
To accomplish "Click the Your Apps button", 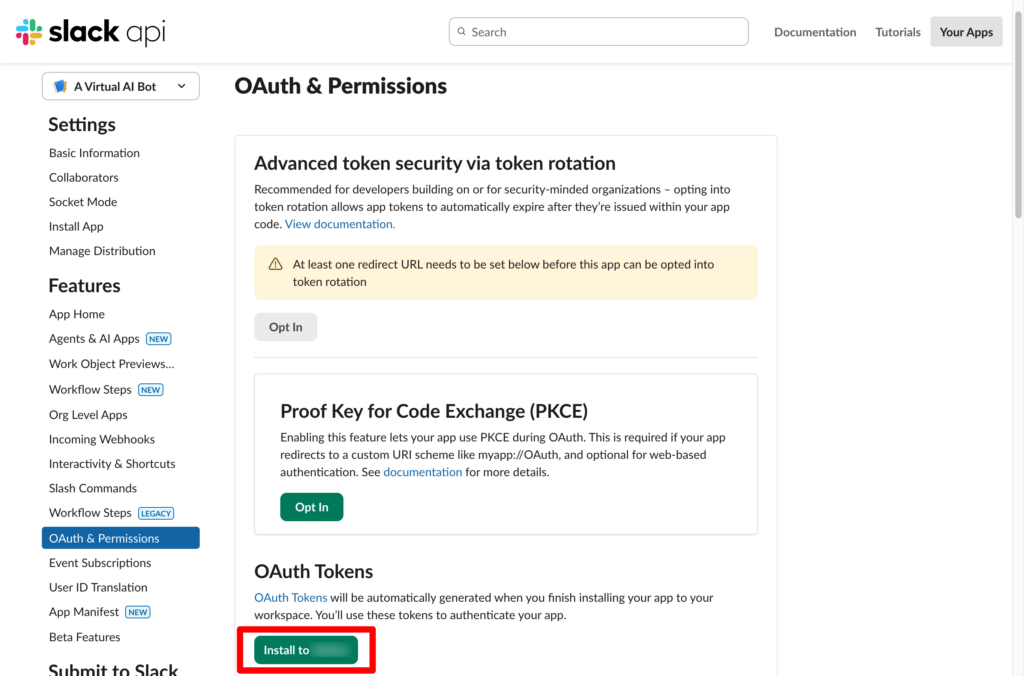I will tap(965, 32).
